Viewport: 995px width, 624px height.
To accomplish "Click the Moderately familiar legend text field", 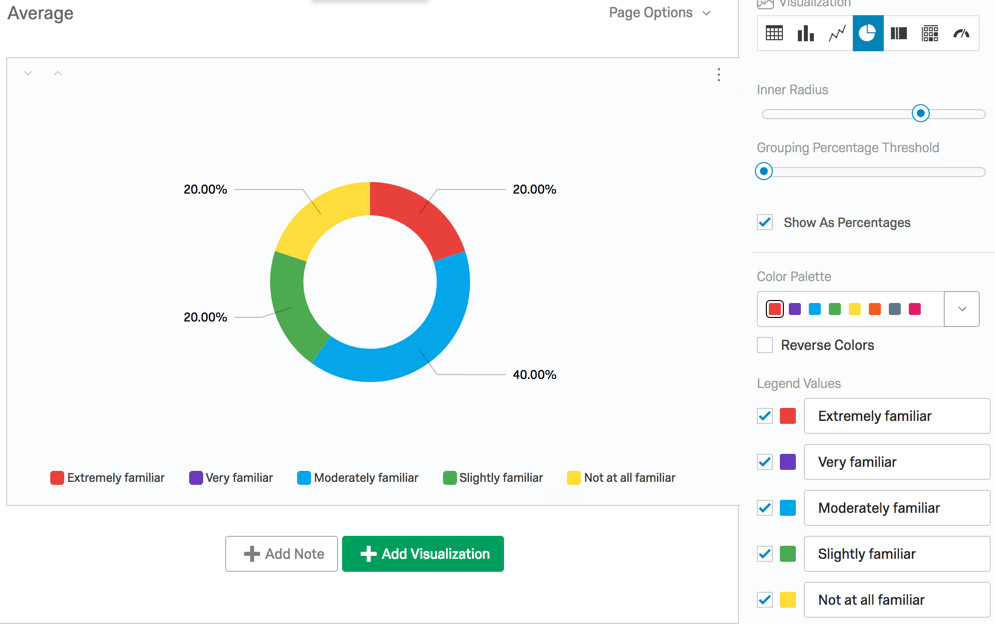I will (x=896, y=508).
